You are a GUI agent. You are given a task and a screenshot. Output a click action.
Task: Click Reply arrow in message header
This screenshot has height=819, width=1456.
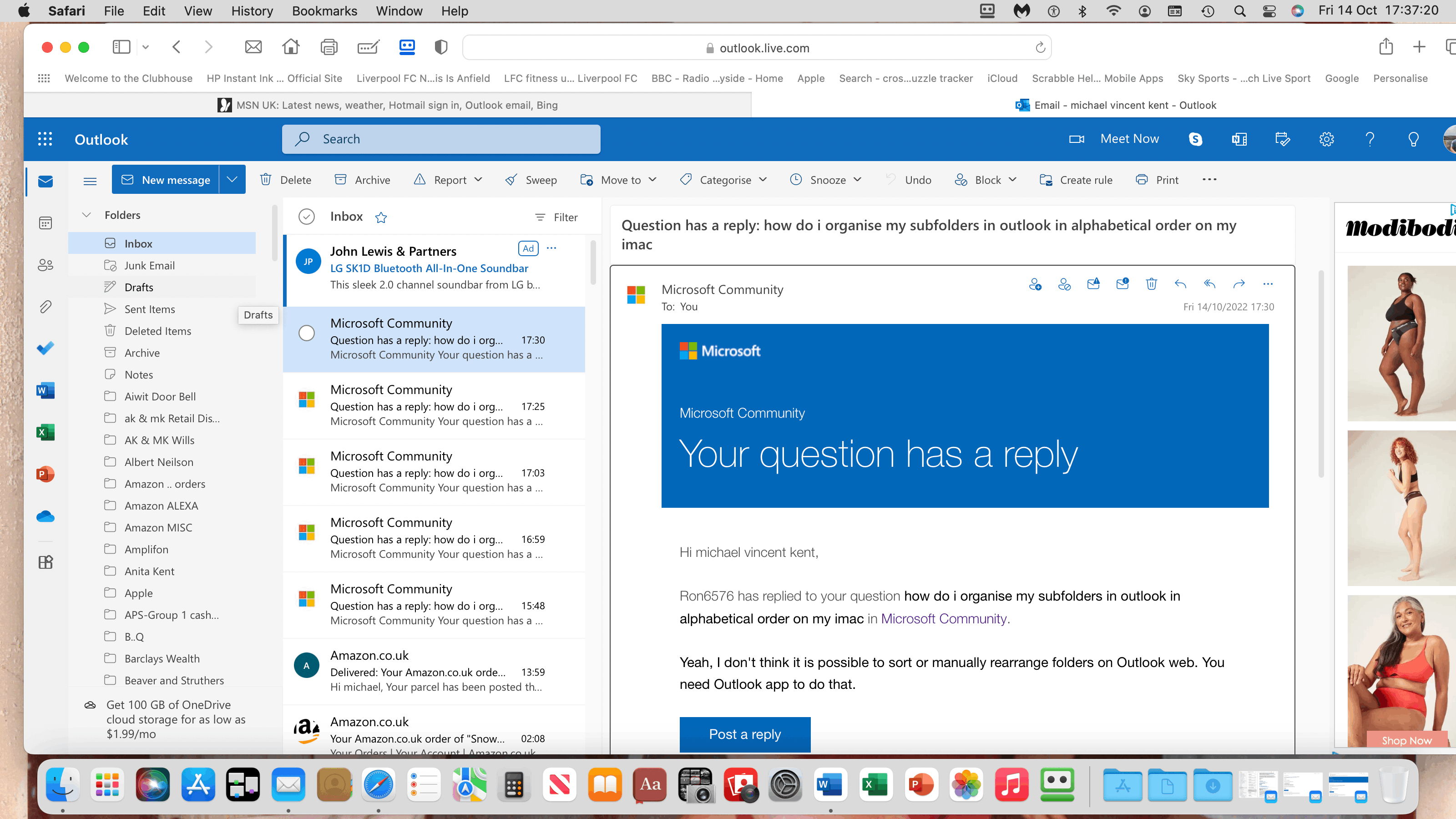pyautogui.click(x=1180, y=284)
